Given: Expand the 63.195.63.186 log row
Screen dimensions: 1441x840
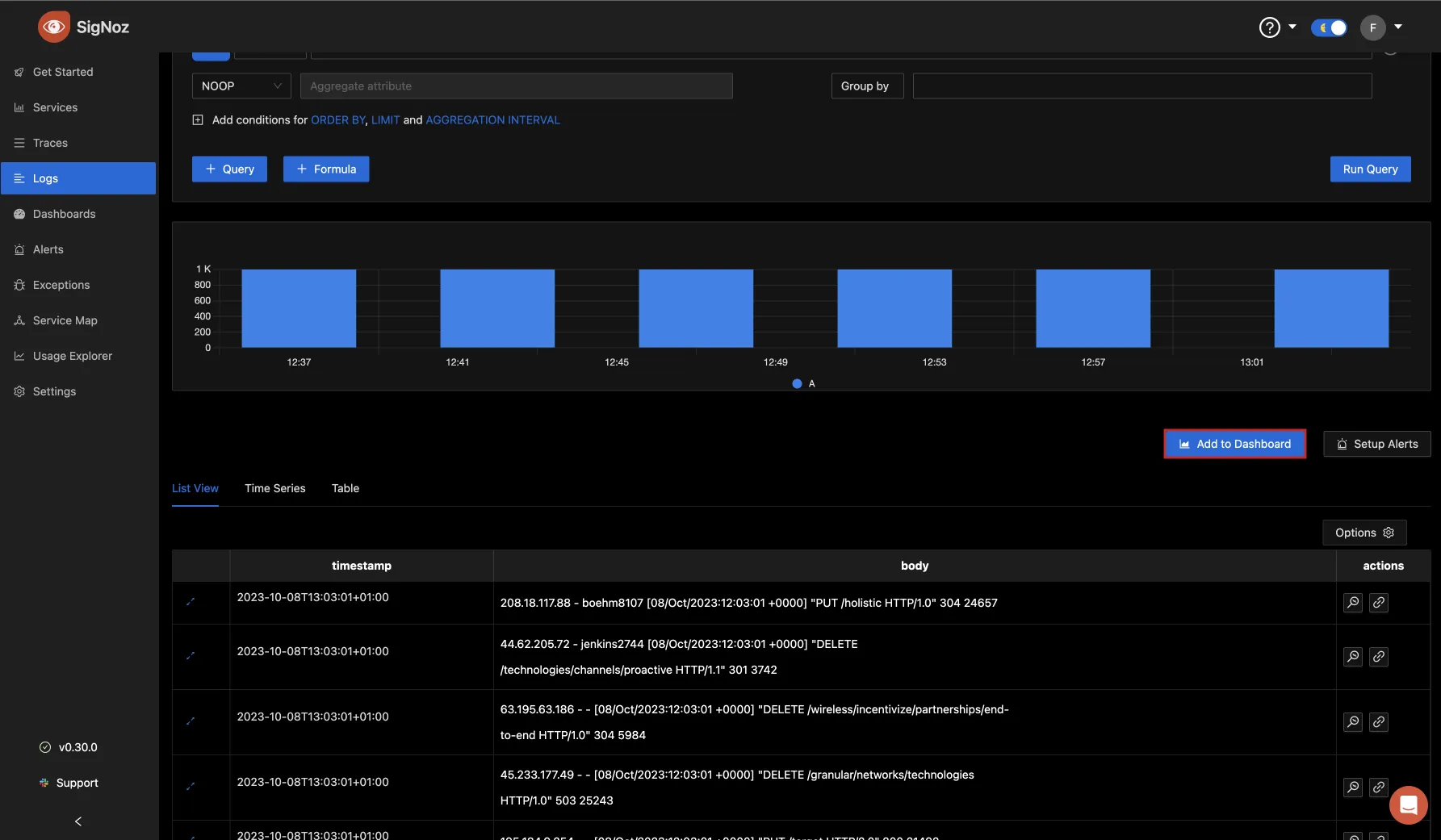Looking at the screenshot, I should click(191, 721).
